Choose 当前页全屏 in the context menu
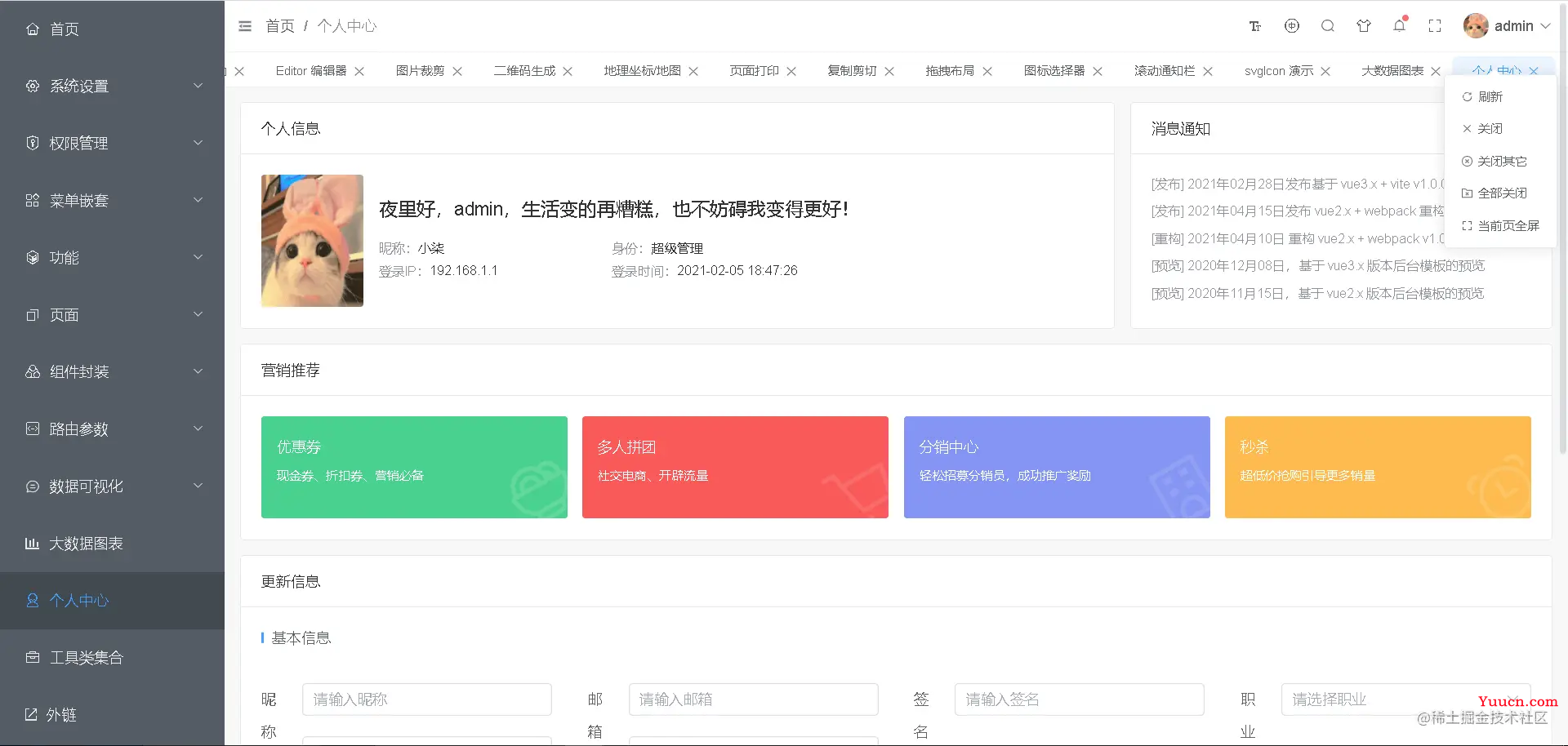The height and width of the screenshot is (746, 1568). point(1500,226)
